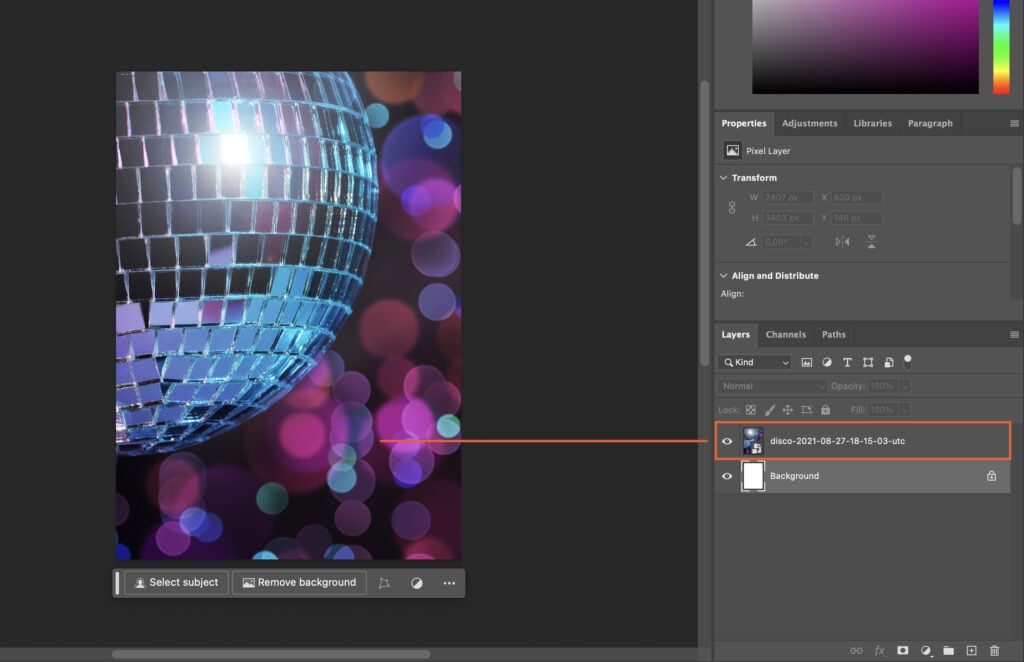Open the Kind filter dropdown
Screen dimensions: 1024x662
[x=754, y=362]
